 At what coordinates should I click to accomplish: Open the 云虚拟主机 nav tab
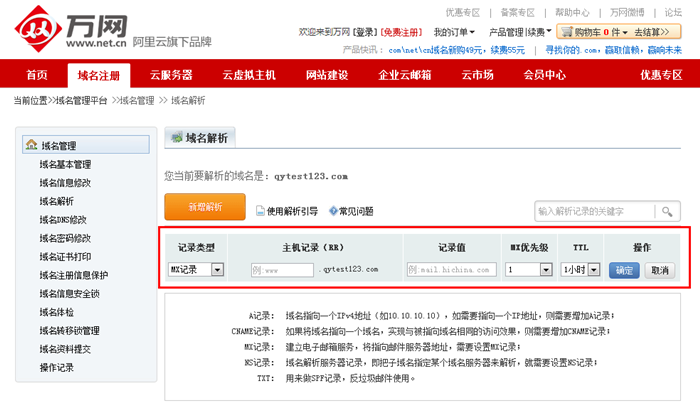pyautogui.click(x=249, y=75)
